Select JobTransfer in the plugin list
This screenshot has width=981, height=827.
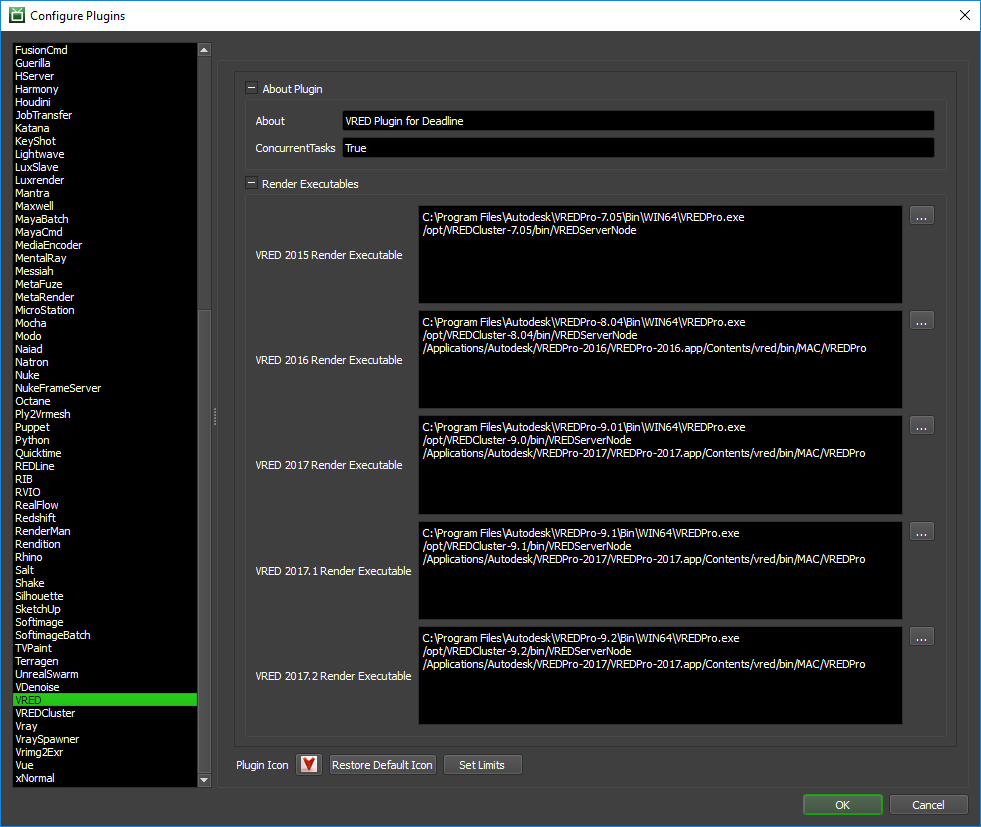click(x=105, y=115)
